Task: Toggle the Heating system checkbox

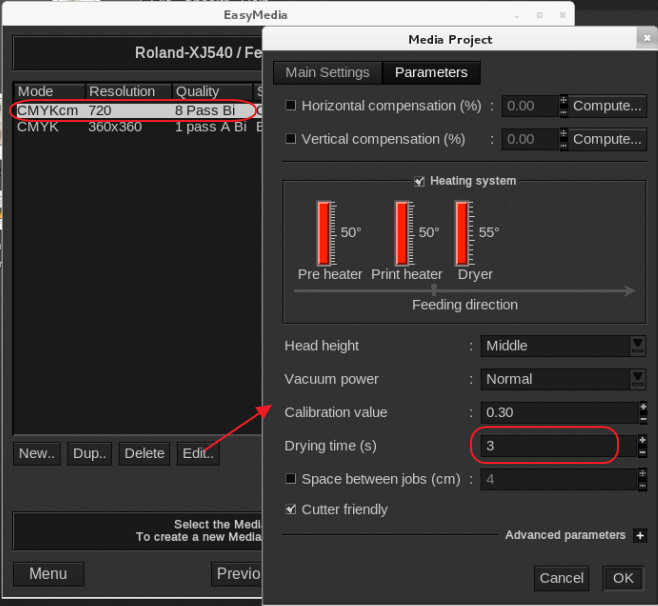Action: point(419,181)
